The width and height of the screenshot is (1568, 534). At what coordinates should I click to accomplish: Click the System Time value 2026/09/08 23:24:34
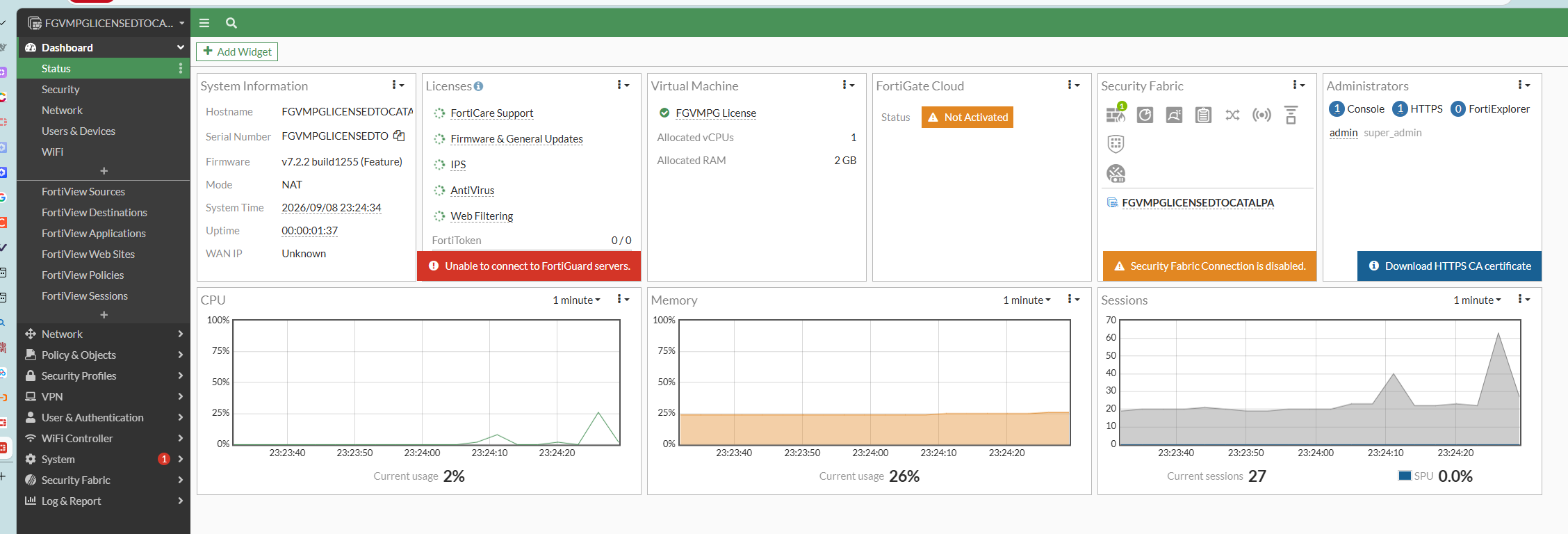coord(332,207)
